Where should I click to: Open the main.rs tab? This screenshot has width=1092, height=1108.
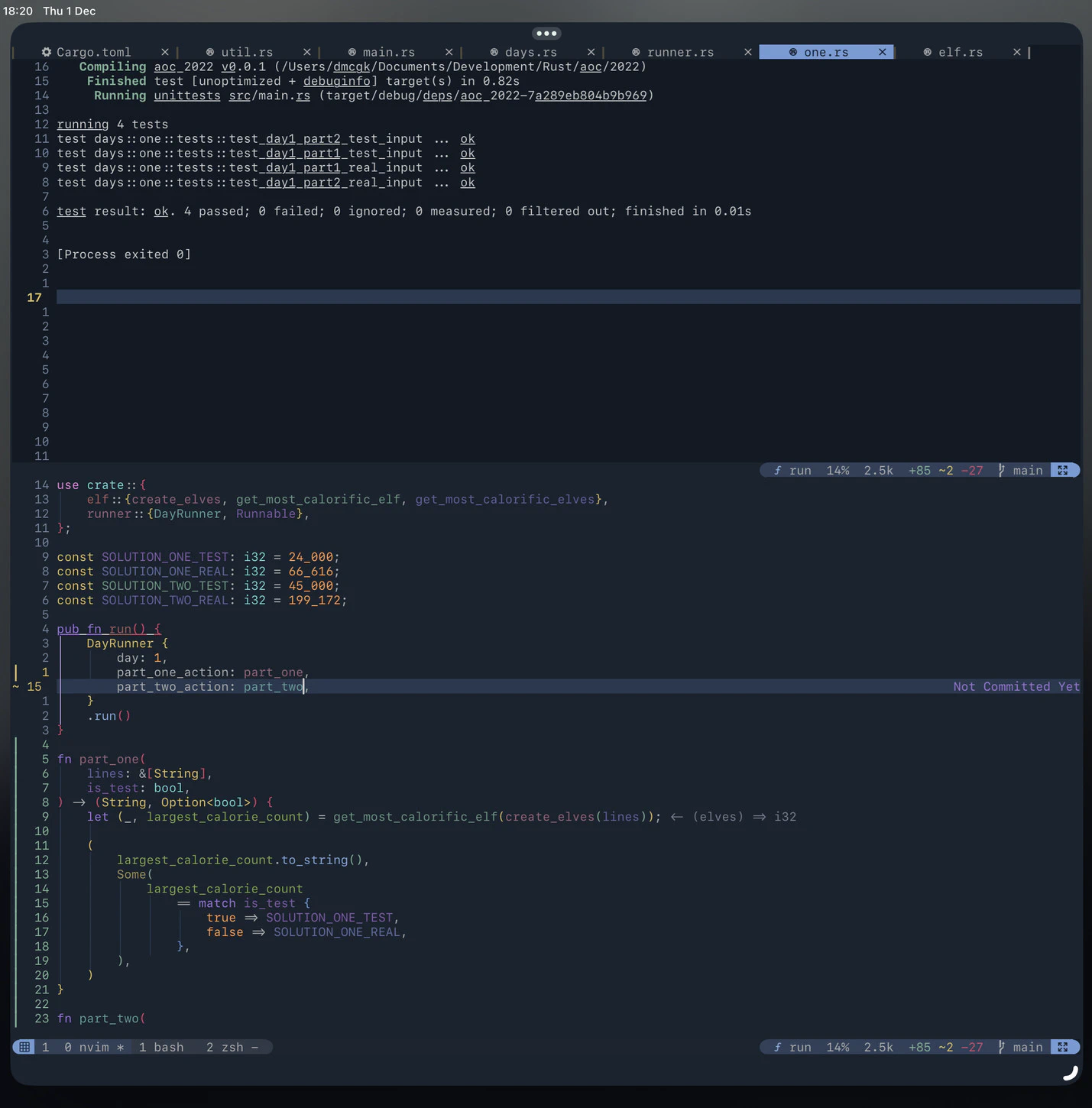(388, 52)
